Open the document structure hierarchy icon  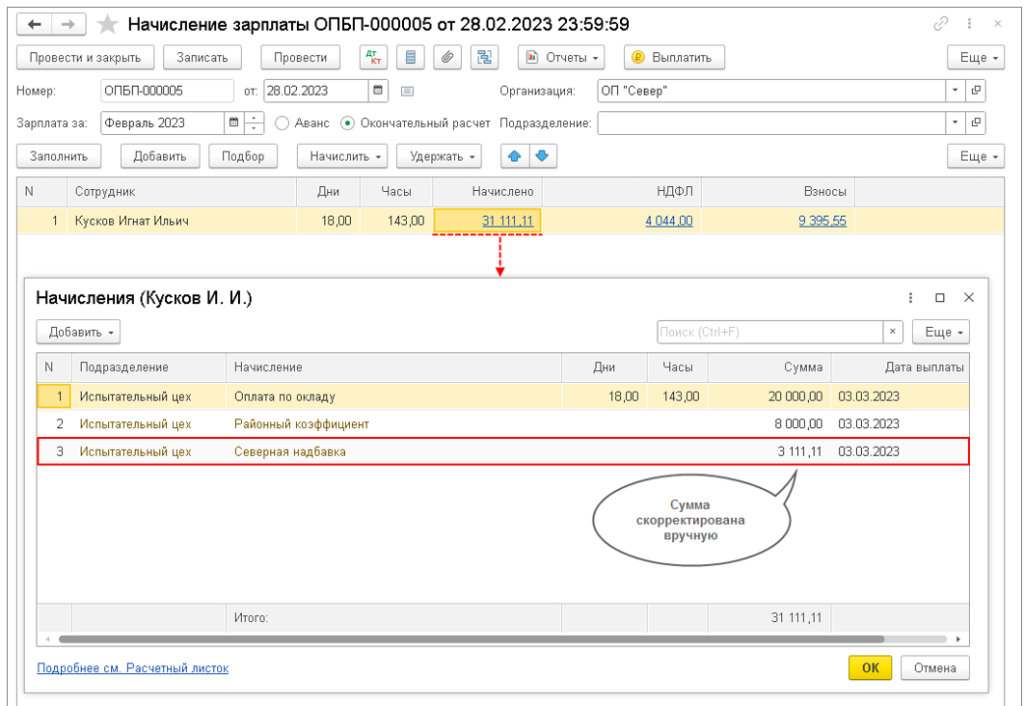[485, 57]
